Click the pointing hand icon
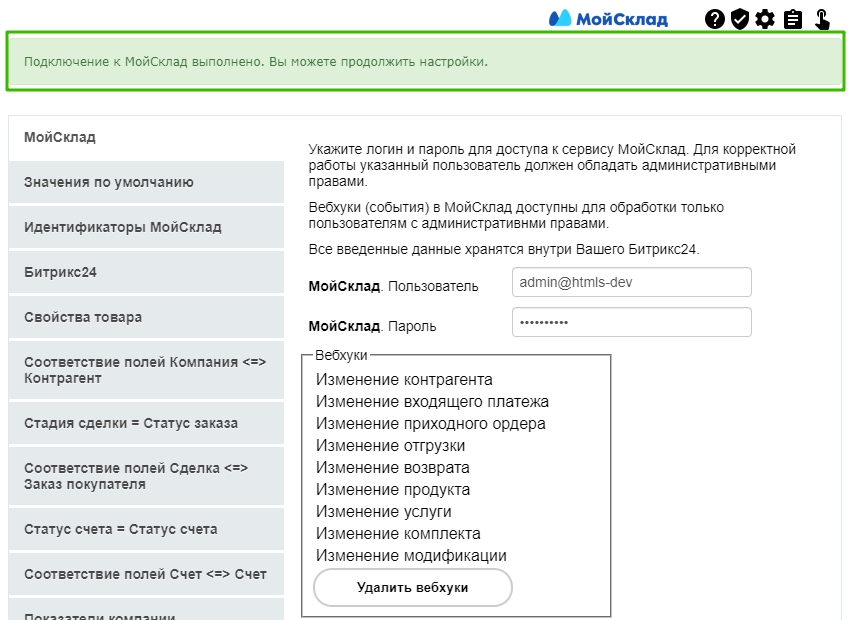851x620 pixels. click(822, 19)
